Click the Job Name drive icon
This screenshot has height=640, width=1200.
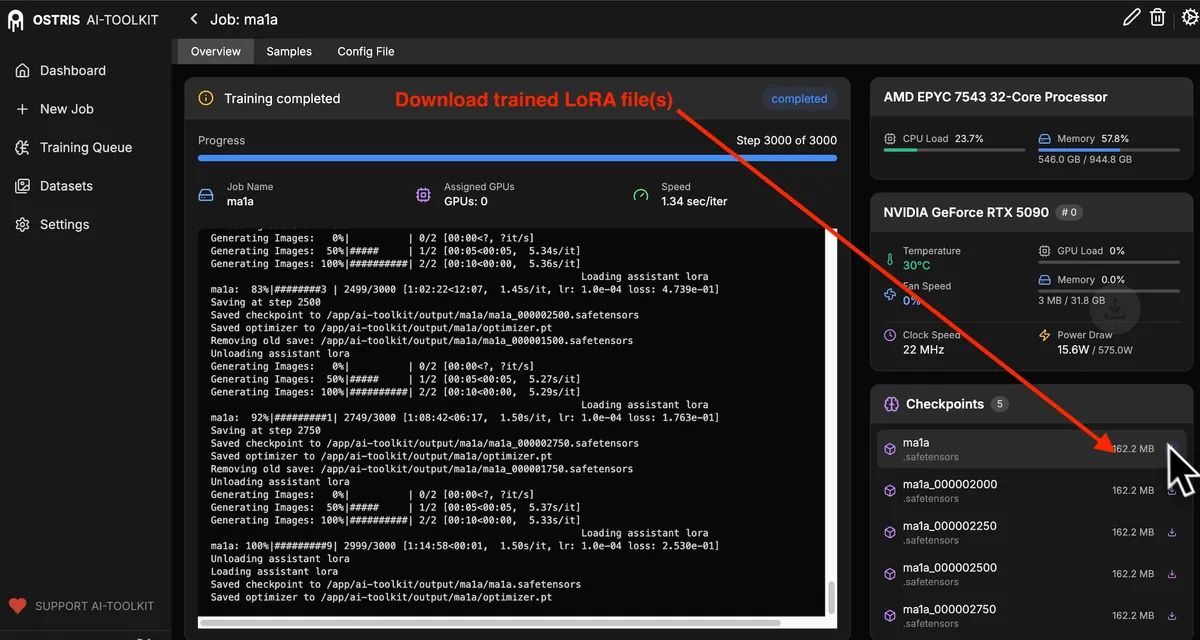(x=206, y=194)
